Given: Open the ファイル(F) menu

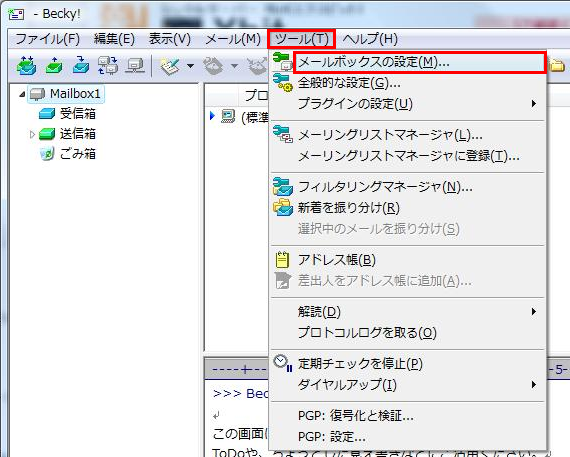Looking at the screenshot, I should point(48,39).
